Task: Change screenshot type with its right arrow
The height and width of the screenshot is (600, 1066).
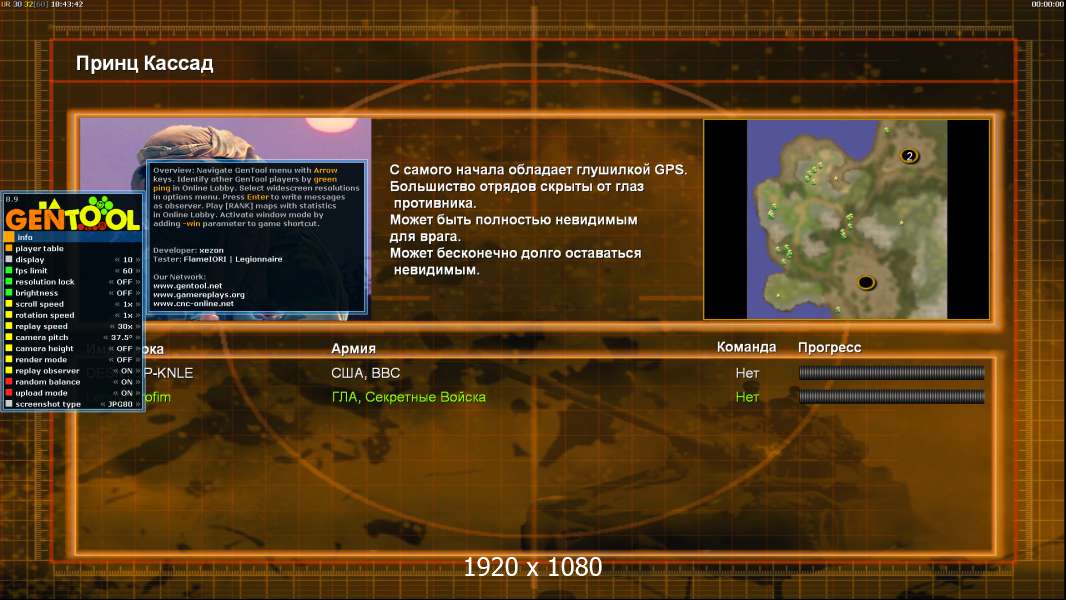Action: (138, 404)
